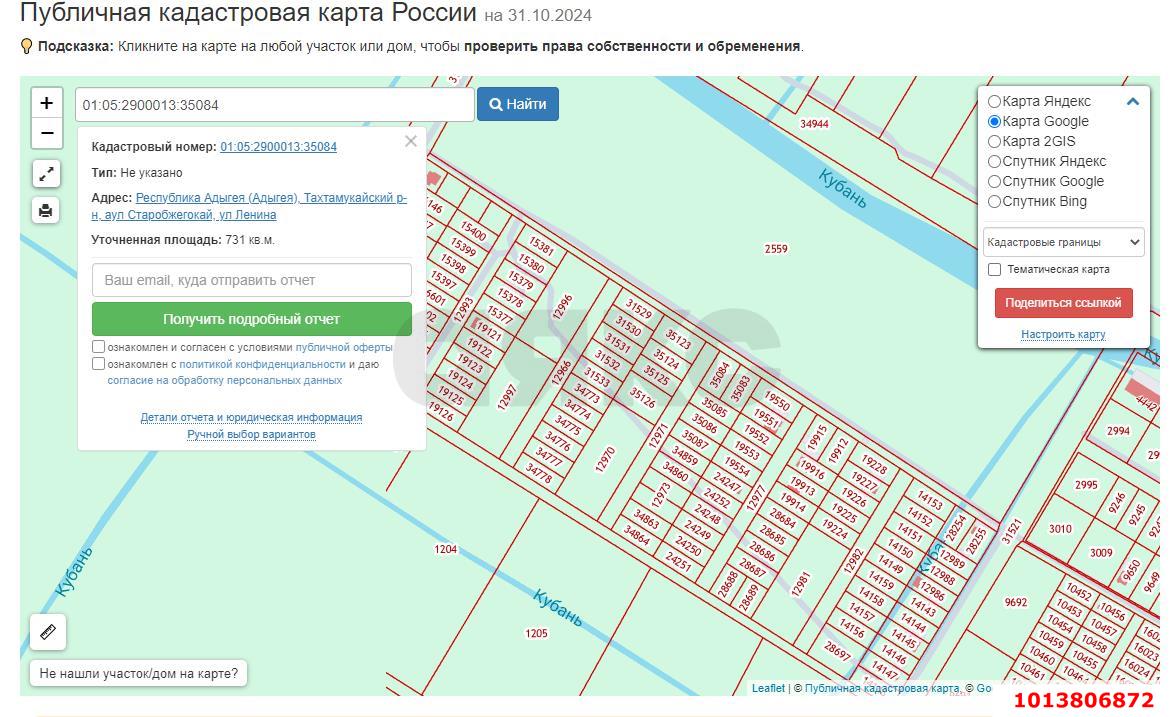
Task: Open fullscreen mode with the expand arrows icon
Action: pos(46,172)
